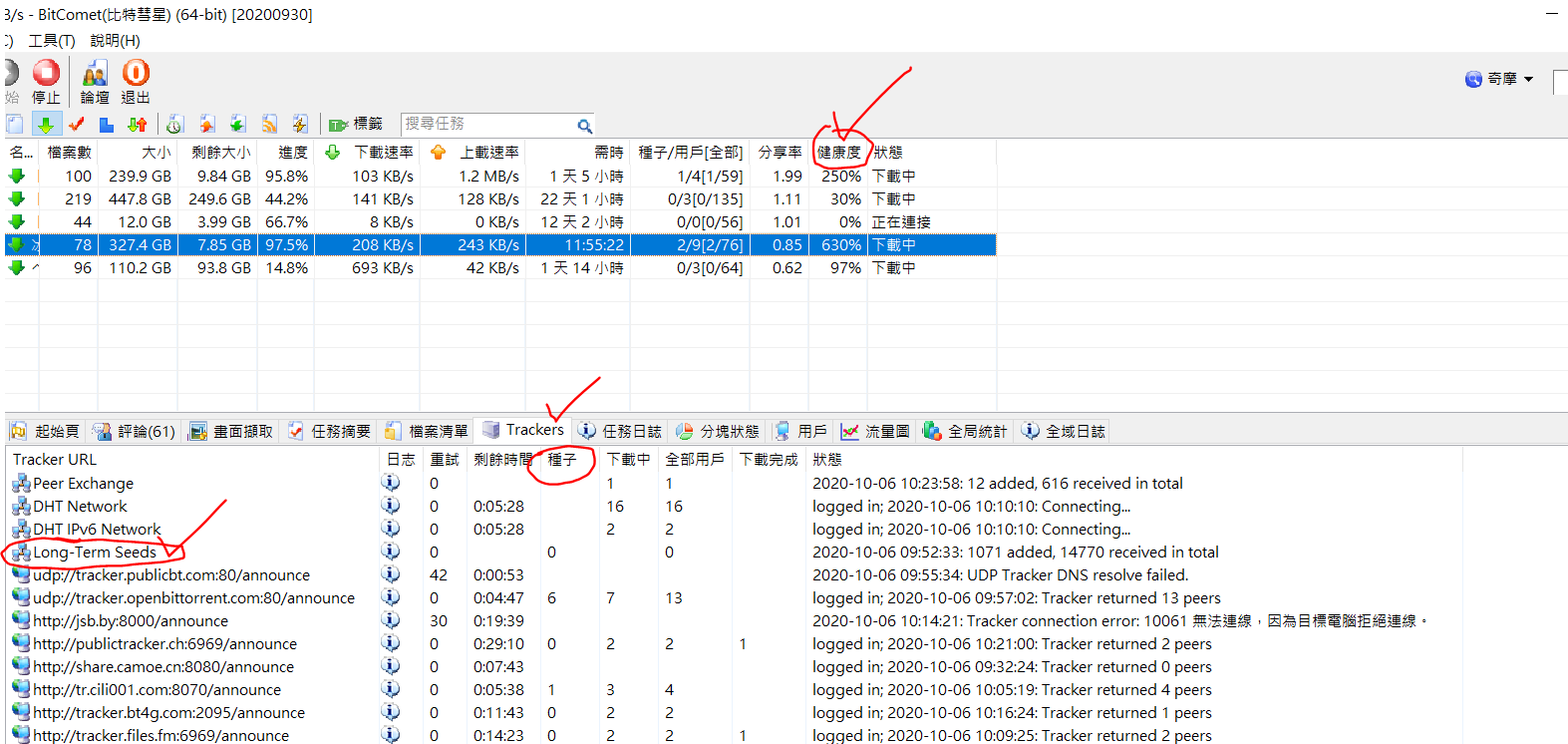Open the log info icon for Long-Term Seeds
This screenshot has height=744, width=1568.
coord(391,551)
